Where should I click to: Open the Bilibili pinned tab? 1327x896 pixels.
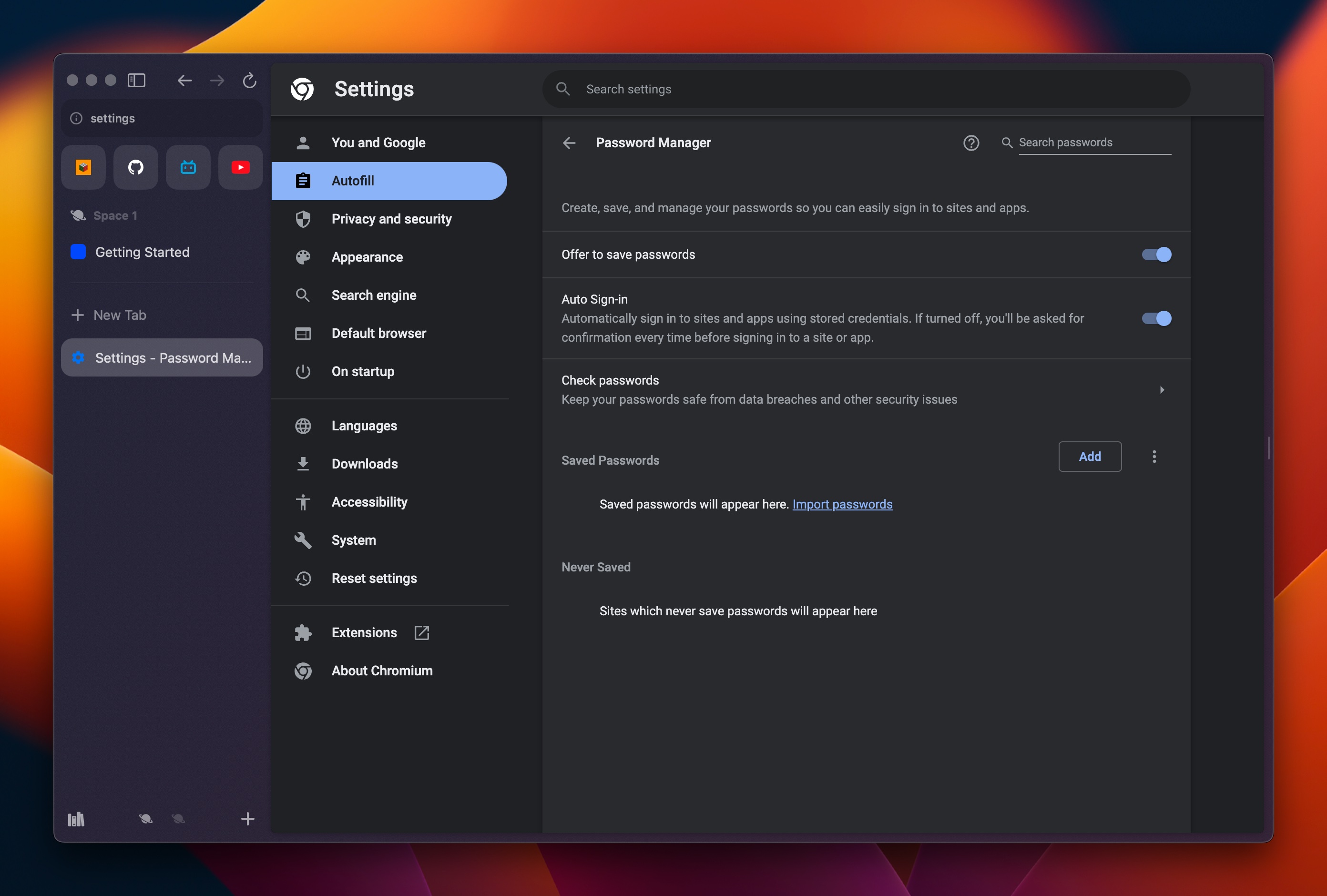[x=188, y=167]
